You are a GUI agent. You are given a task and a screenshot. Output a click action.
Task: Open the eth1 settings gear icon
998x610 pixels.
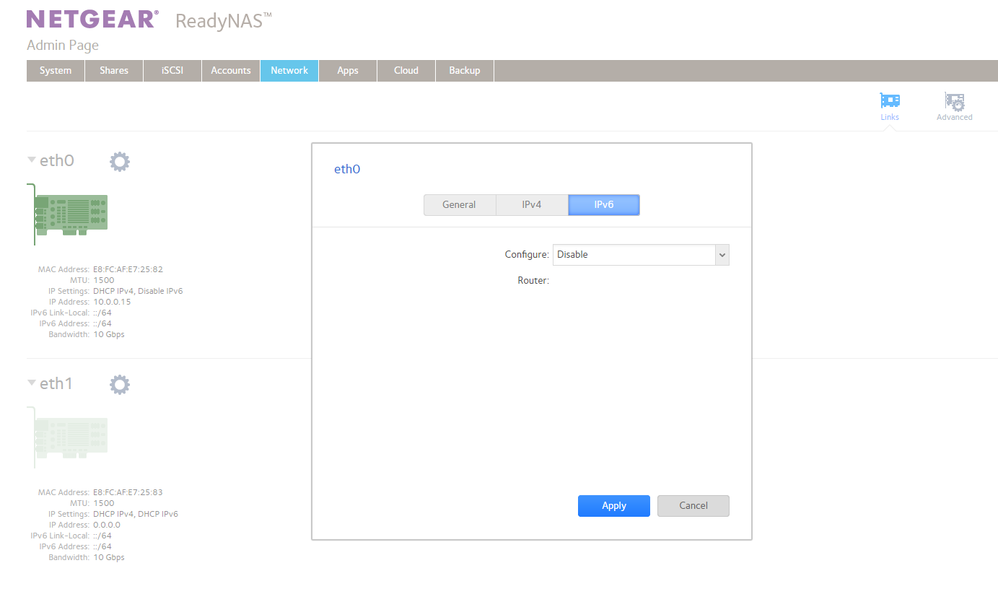point(120,384)
